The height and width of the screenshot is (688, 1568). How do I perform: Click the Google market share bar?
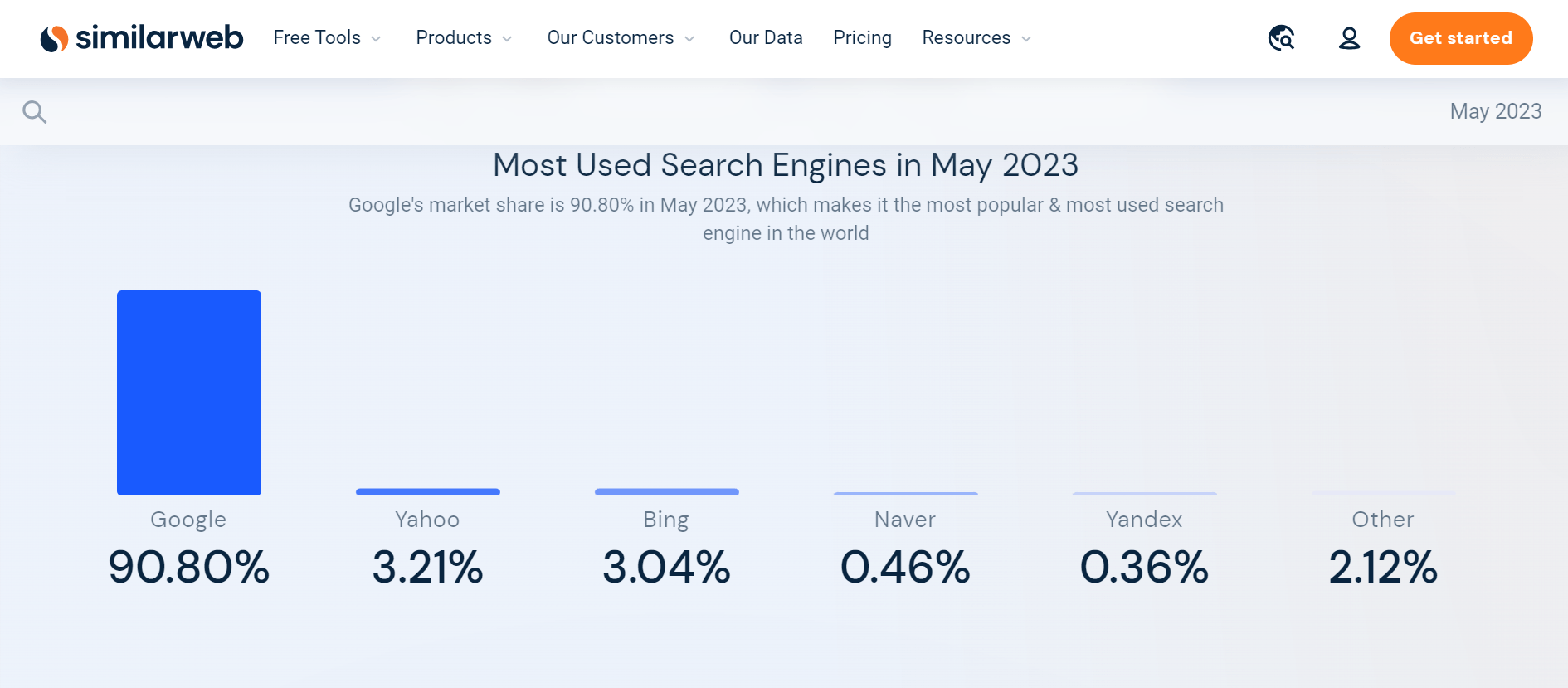(x=189, y=393)
